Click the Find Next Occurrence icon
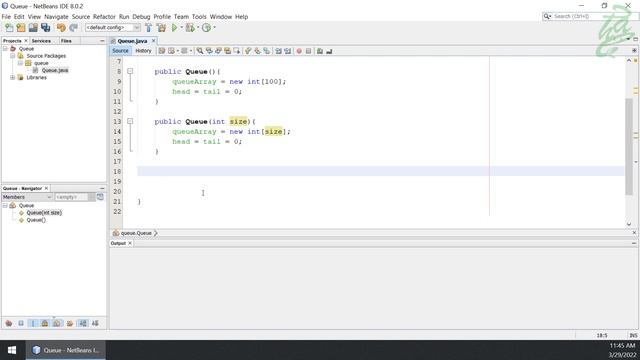This screenshot has width=640, height=360. [x=218, y=51]
